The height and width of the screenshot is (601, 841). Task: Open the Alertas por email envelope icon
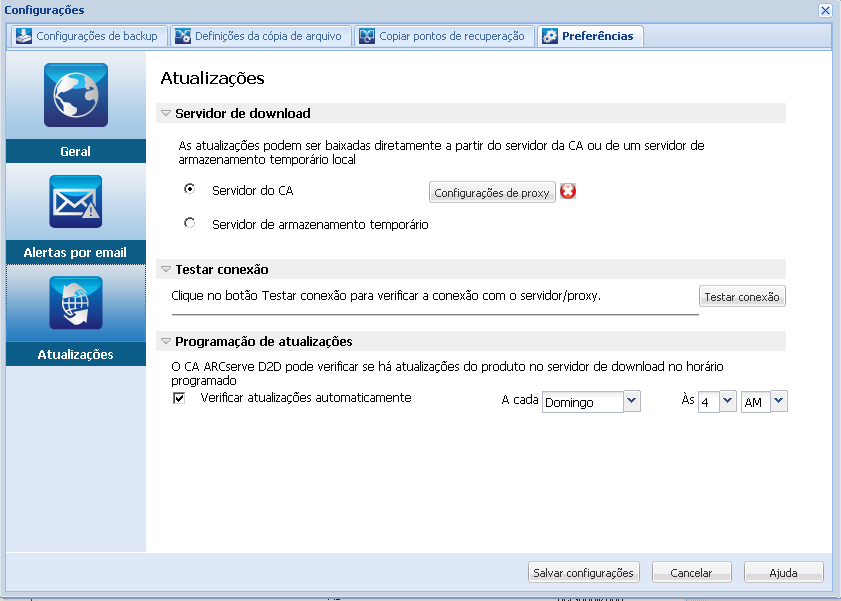(76, 201)
